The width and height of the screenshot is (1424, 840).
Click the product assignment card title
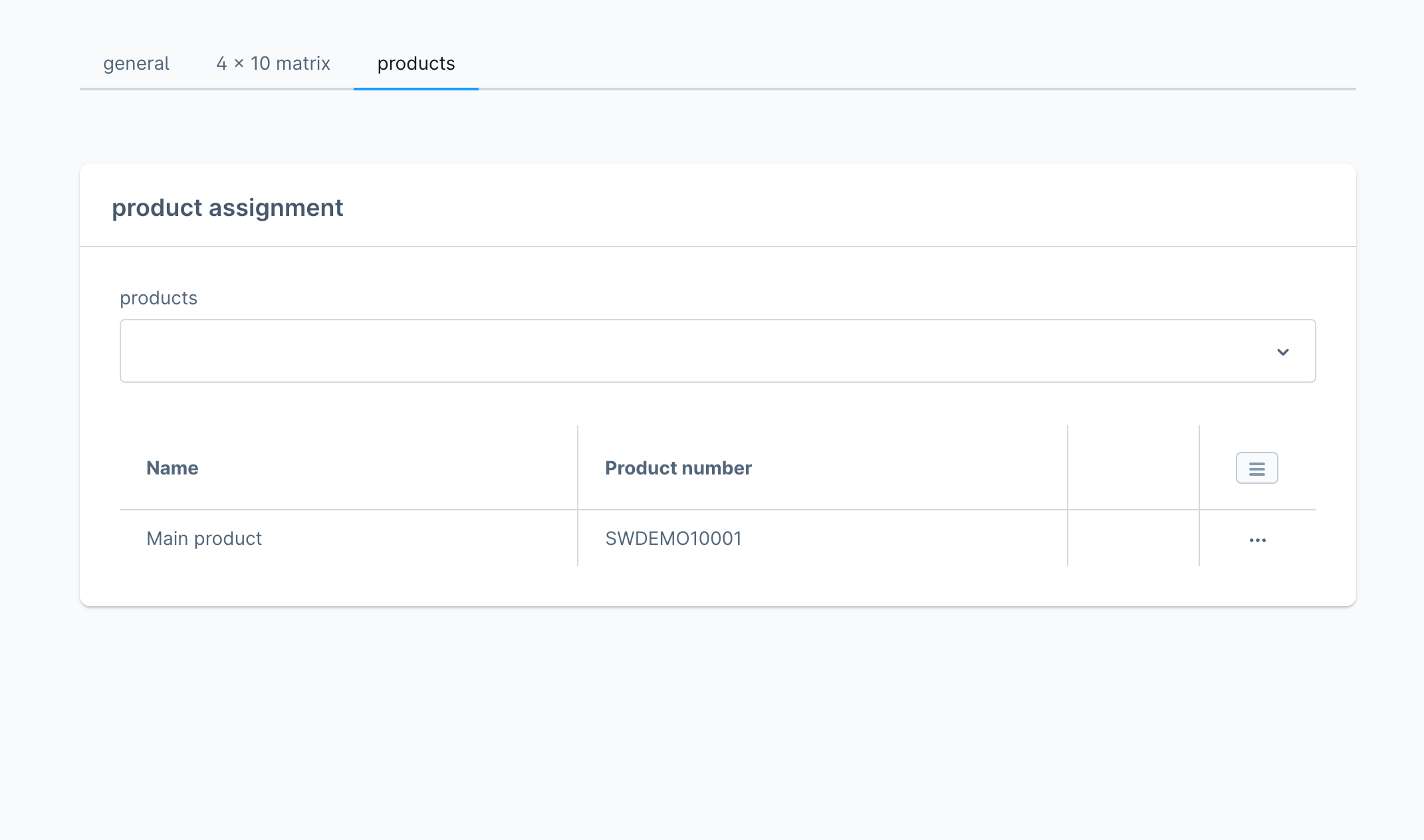click(227, 208)
